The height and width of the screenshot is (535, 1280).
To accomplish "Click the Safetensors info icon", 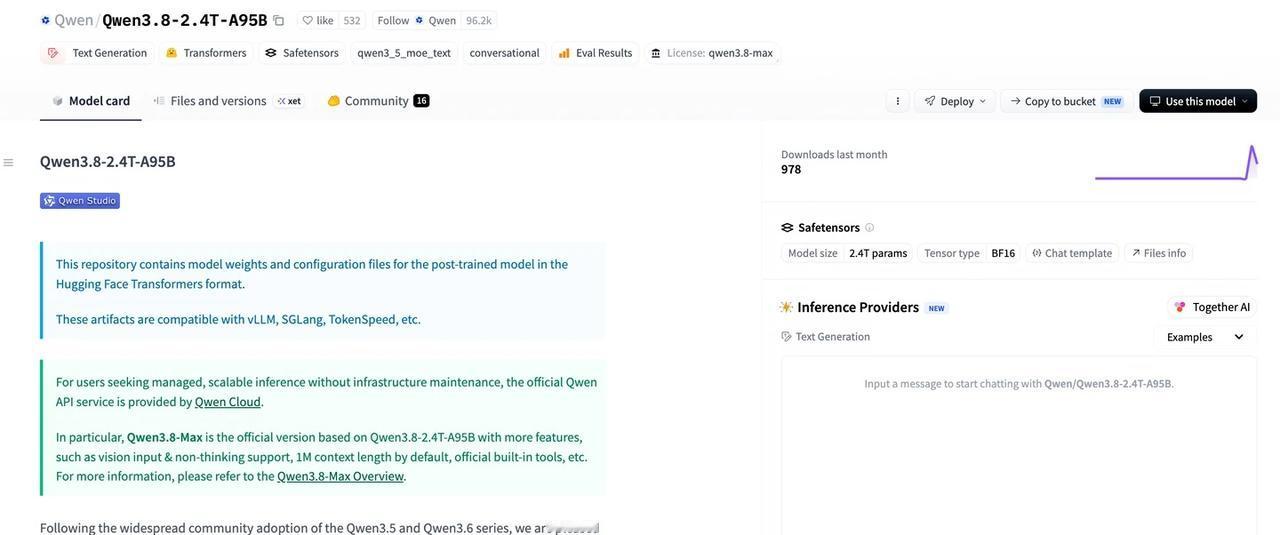I will pos(869,228).
